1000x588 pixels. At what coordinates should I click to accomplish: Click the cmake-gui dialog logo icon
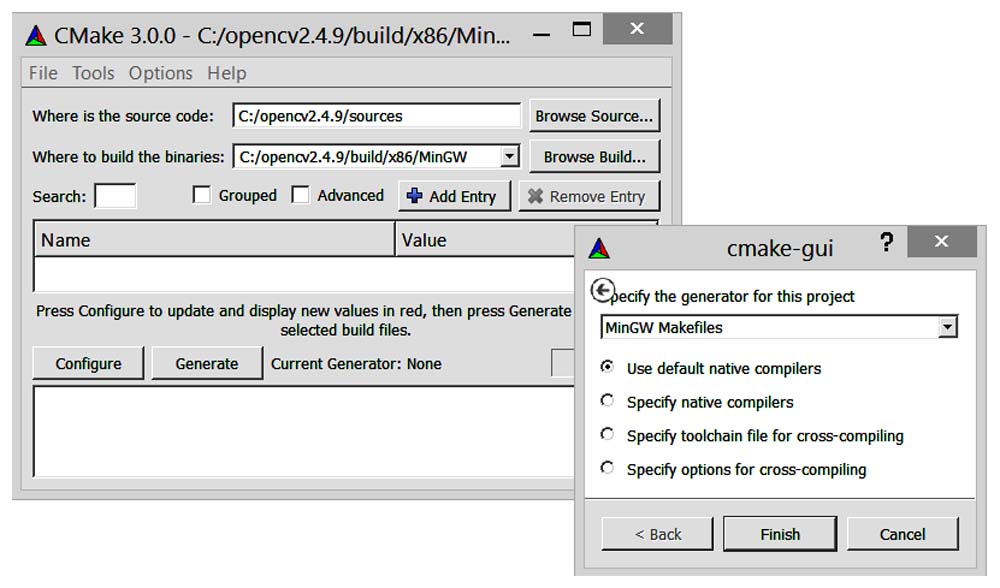(599, 248)
